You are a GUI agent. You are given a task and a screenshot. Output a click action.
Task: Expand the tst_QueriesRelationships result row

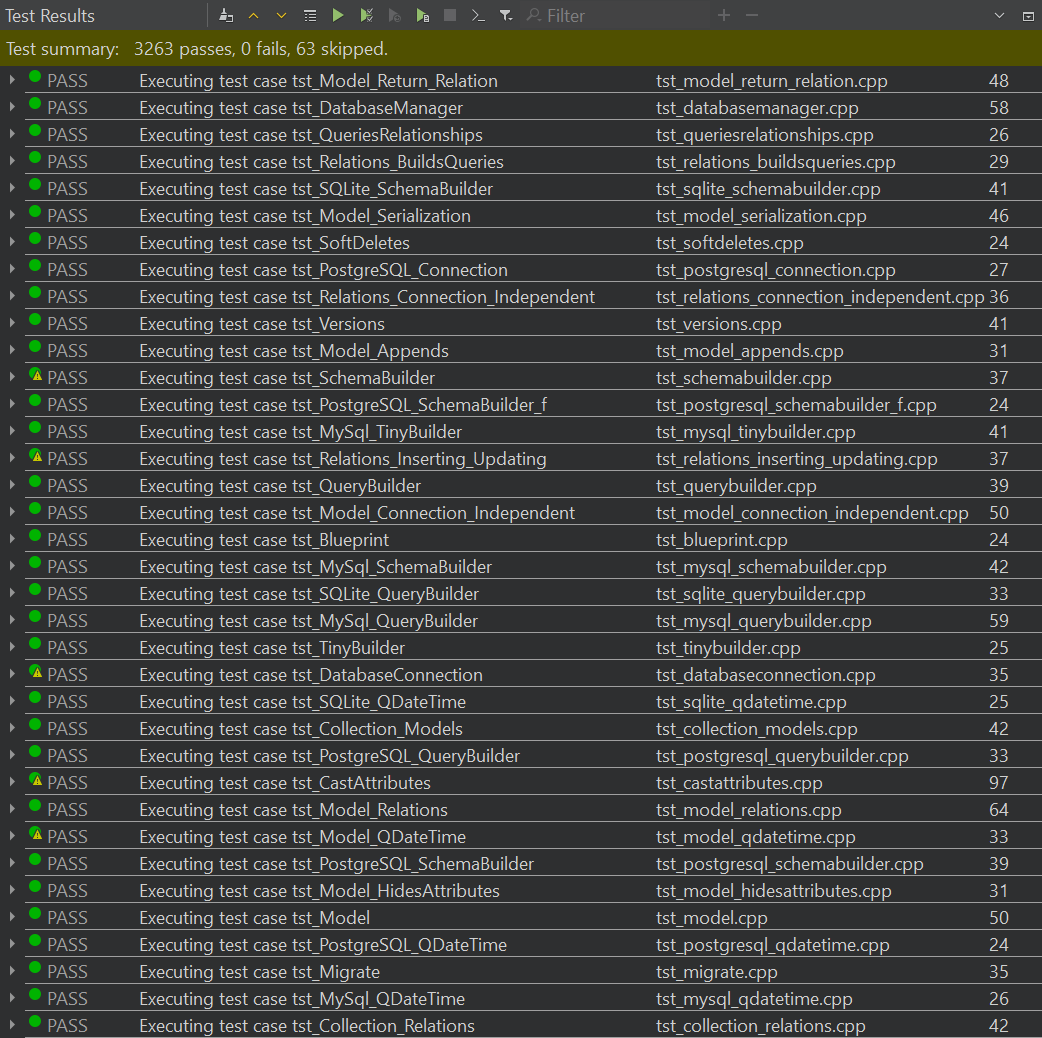coord(12,134)
